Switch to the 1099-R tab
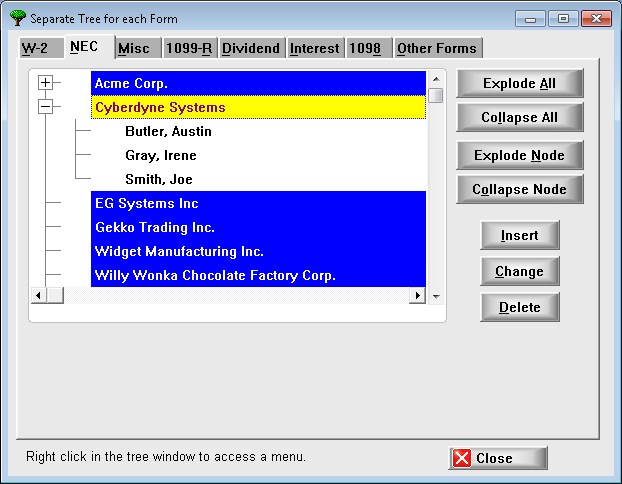622x484 pixels. tap(189, 48)
